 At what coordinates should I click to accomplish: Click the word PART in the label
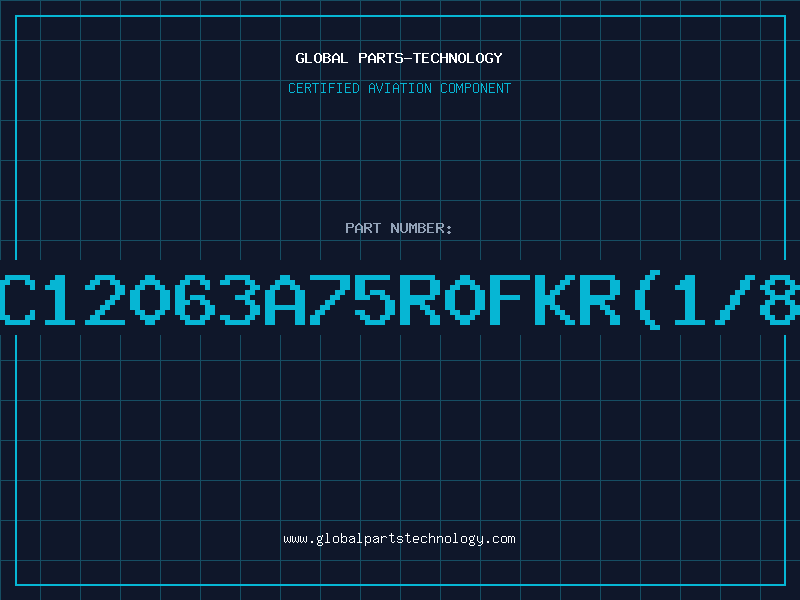pos(363,228)
